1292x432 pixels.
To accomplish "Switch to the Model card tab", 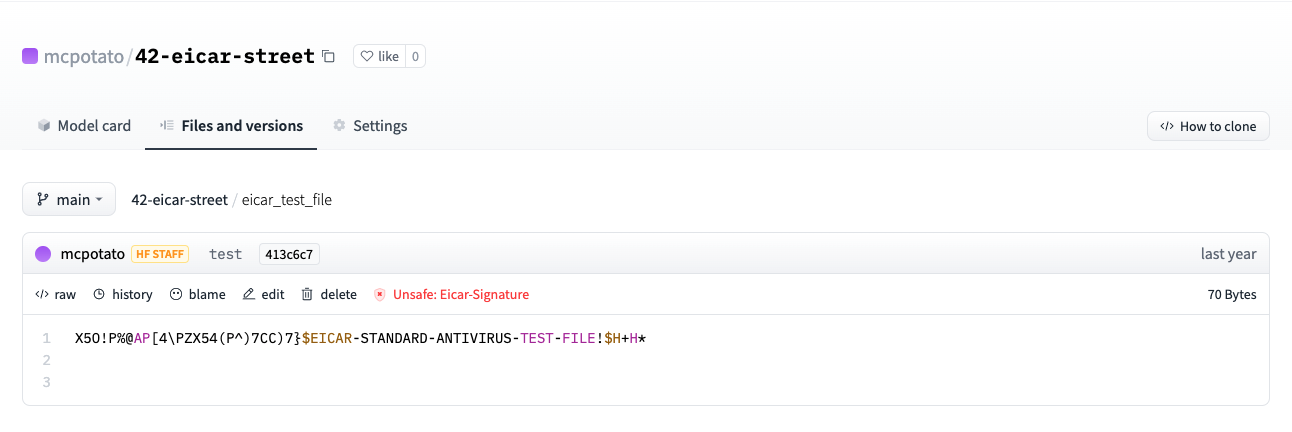I will tap(84, 126).
